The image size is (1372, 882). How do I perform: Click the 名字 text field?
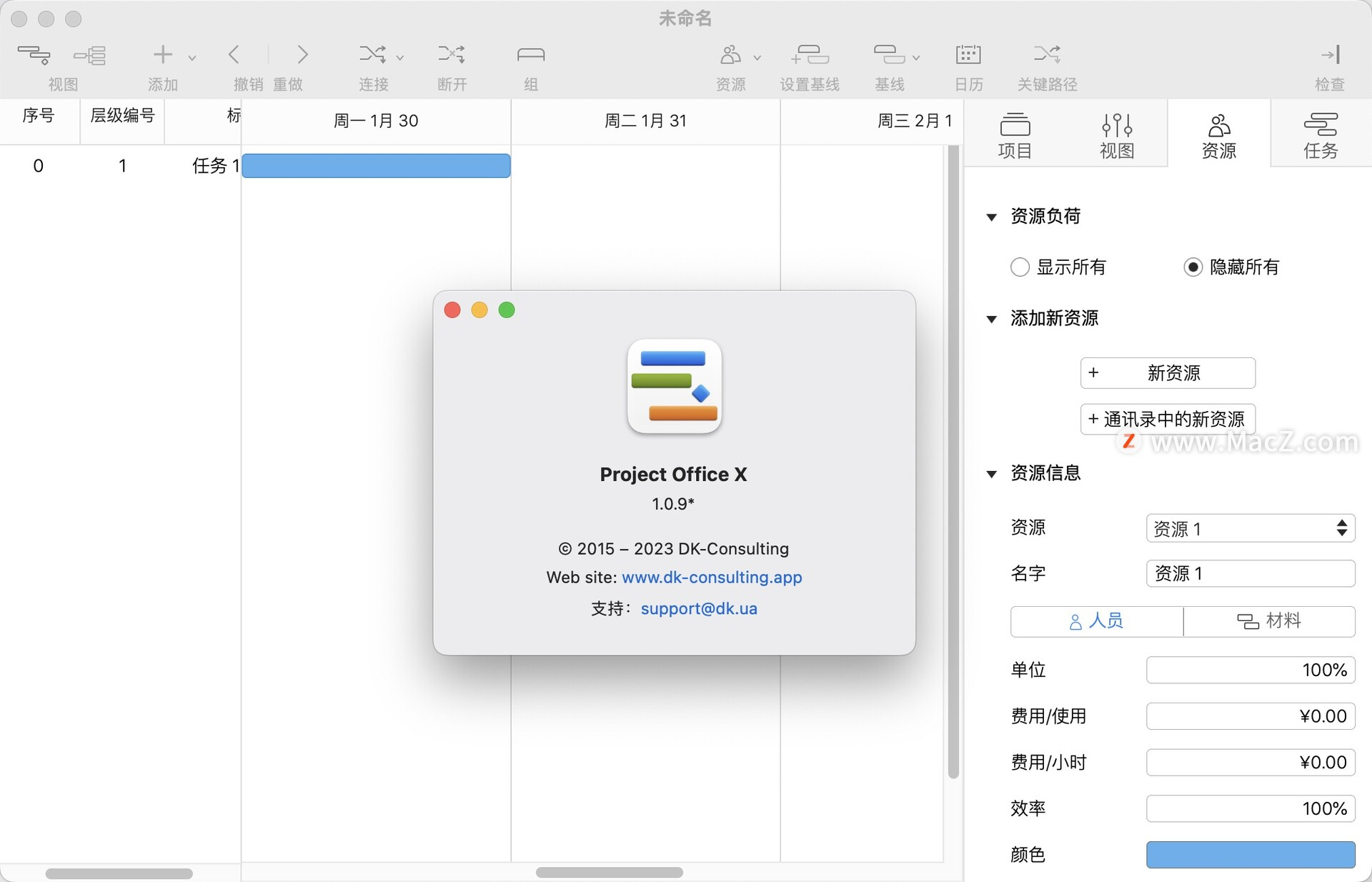click(1249, 573)
